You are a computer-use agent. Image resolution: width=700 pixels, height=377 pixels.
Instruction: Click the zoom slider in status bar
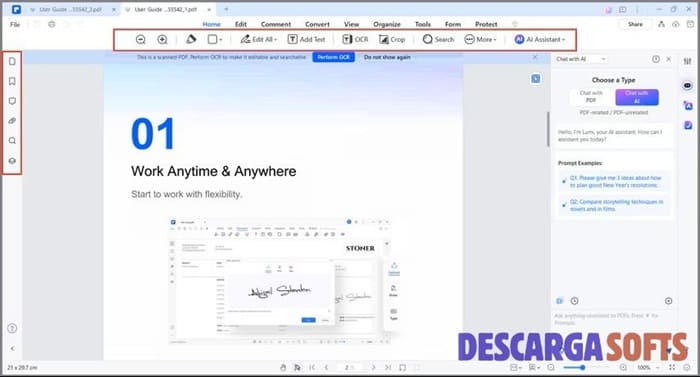pyautogui.click(x=587, y=367)
